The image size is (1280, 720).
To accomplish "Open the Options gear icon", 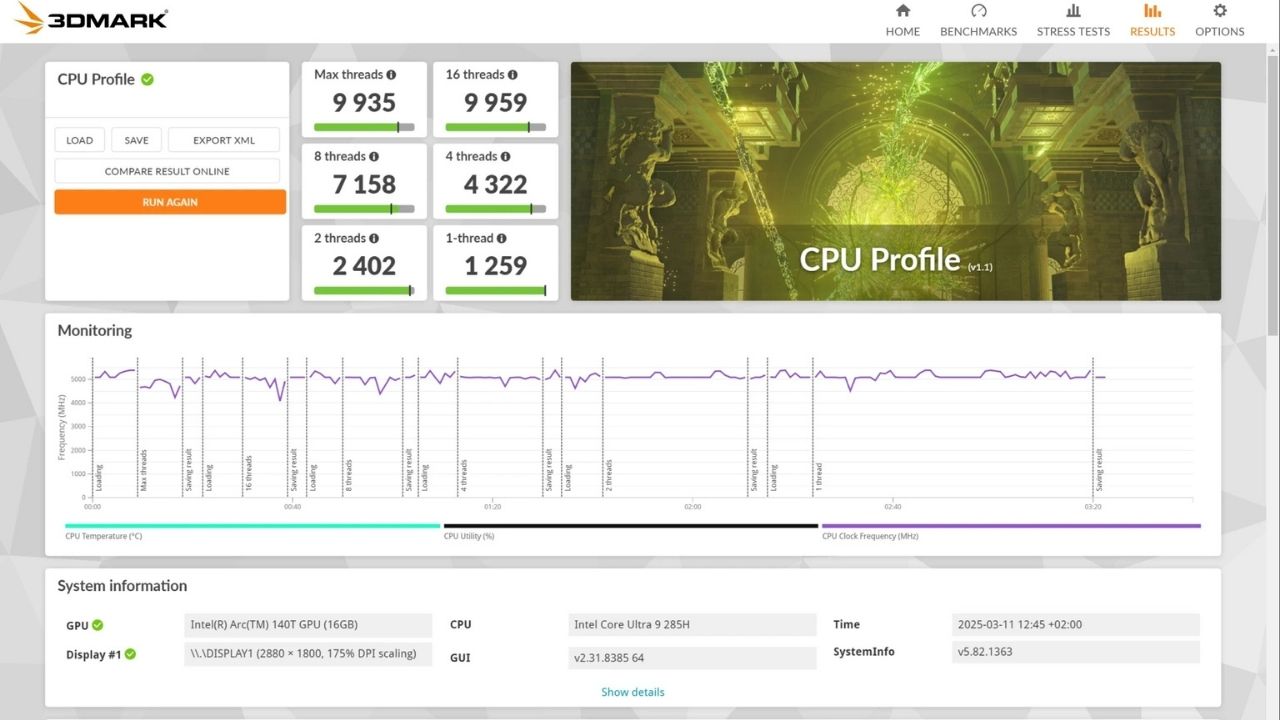I will tap(1219, 12).
